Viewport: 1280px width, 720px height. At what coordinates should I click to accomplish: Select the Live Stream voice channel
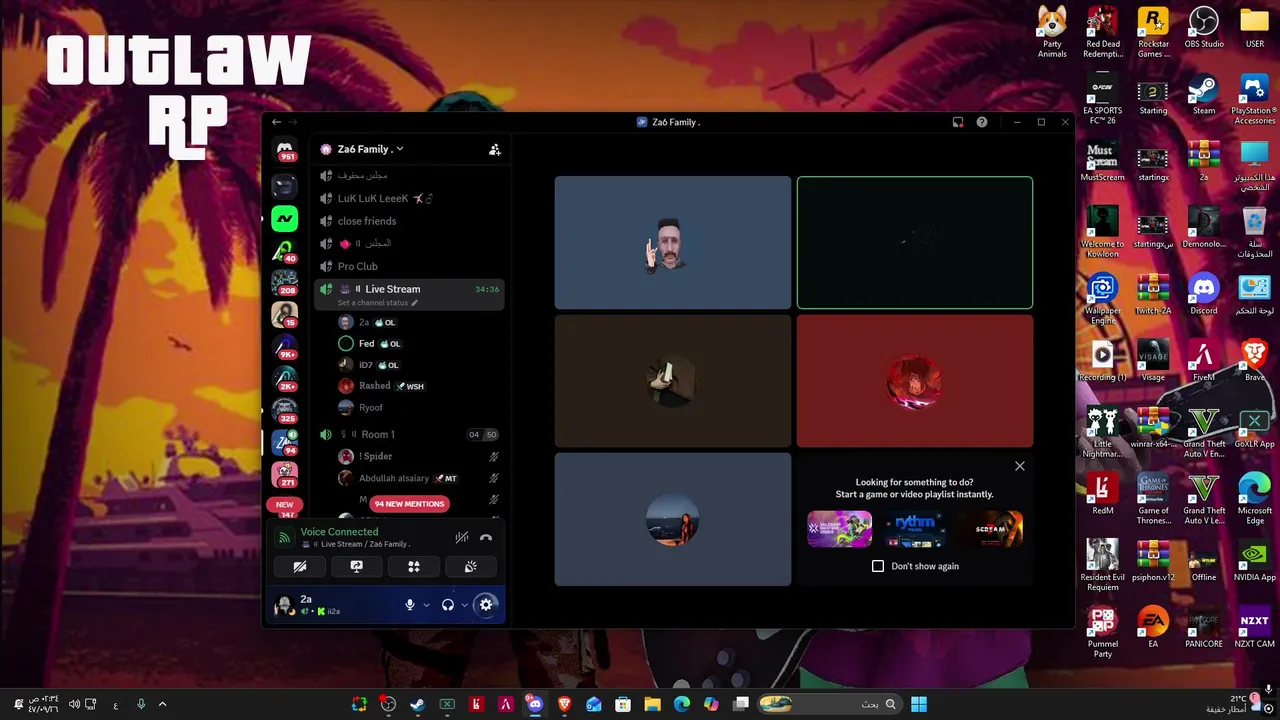(x=410, y=289)
